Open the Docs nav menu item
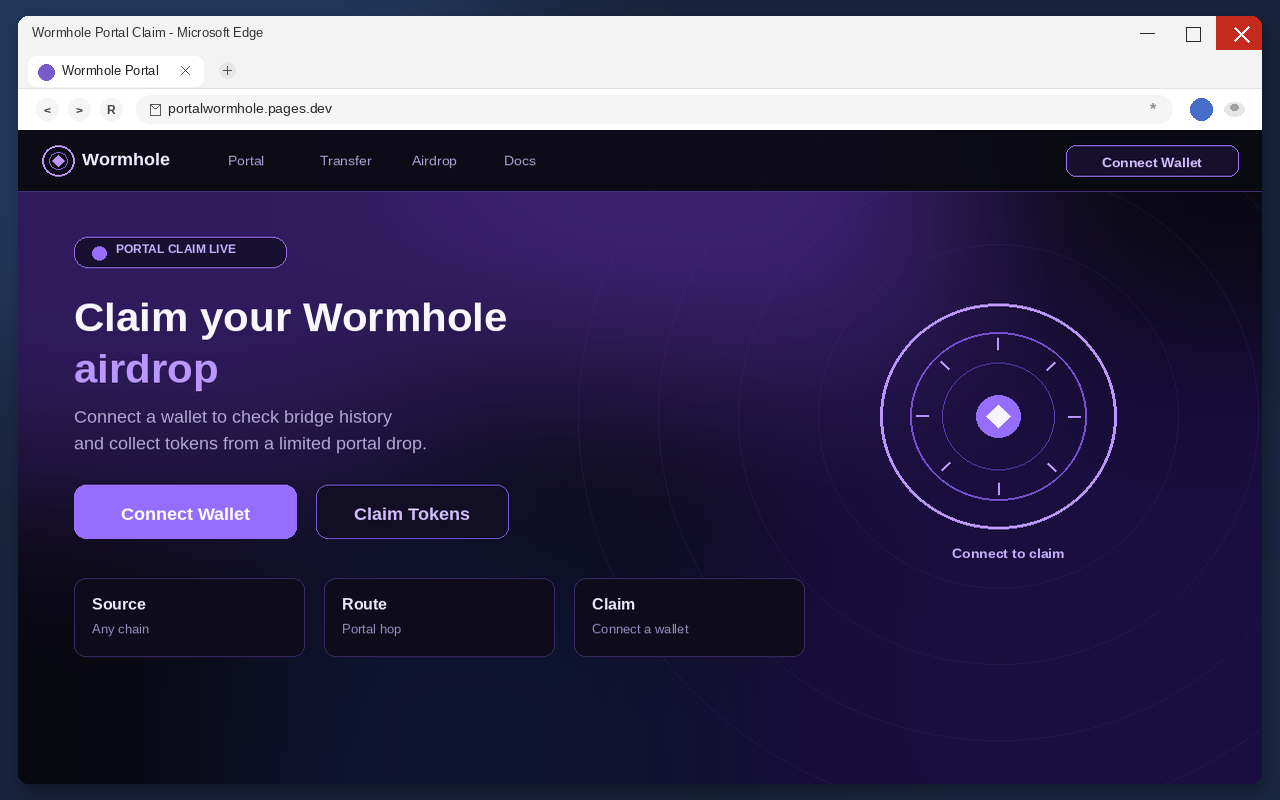This screenshot has width=1280, height=800. pos(520,161)
